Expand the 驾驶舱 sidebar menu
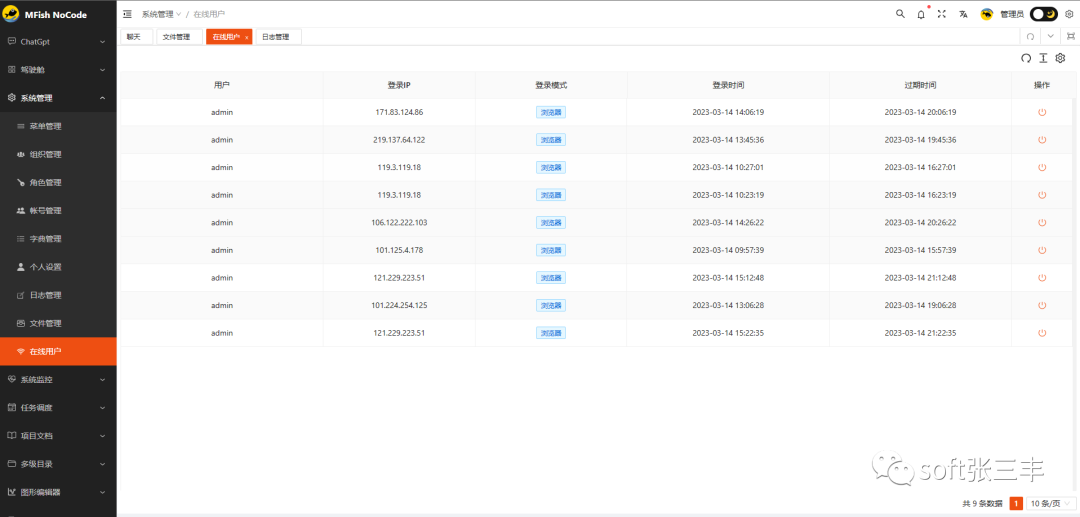This screenshot has width=1080, height=517. coord(58,70)
